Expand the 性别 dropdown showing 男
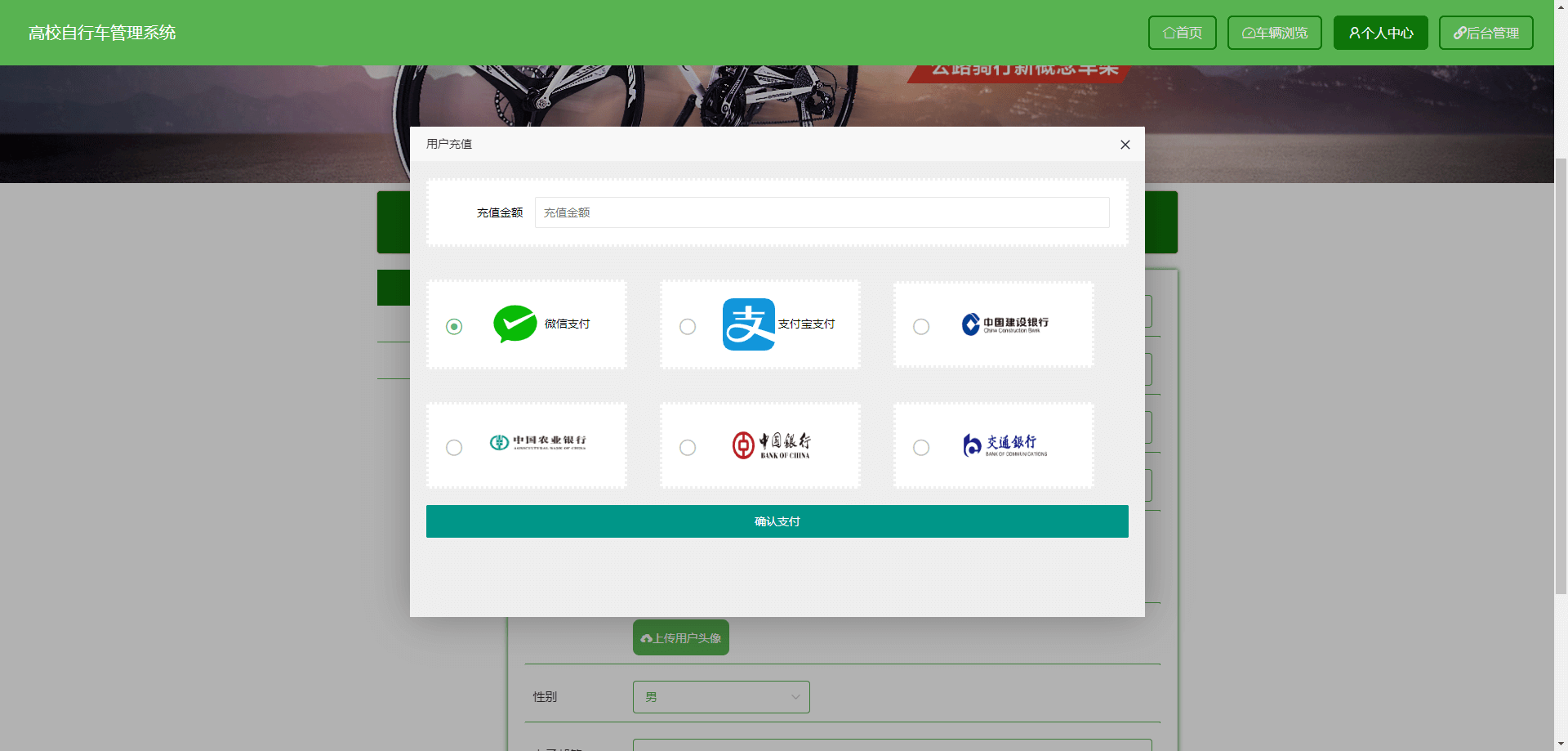The image size is (1568, 751). click(x=721, y=697)
